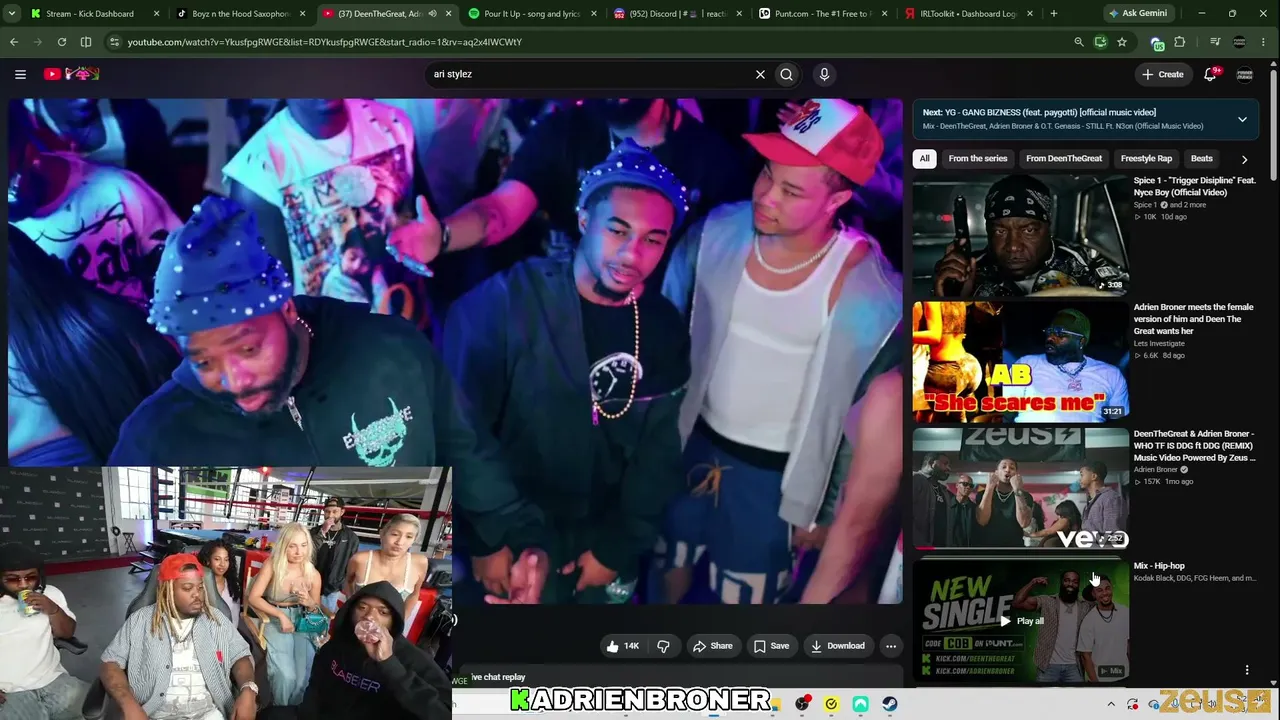
Task: Switch to the Stream - Kick Dashboard tab
Action: point(90,14)
